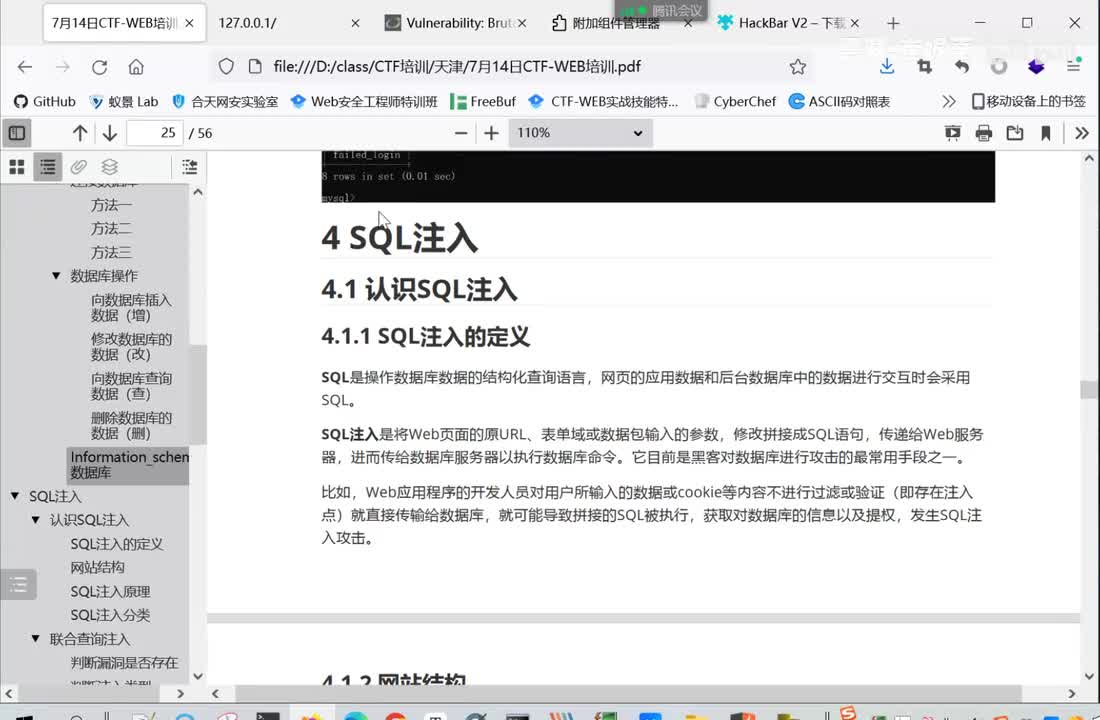Show layers view in sidebar
This screenshot has height=720, width=1100.
pos(109,166)
